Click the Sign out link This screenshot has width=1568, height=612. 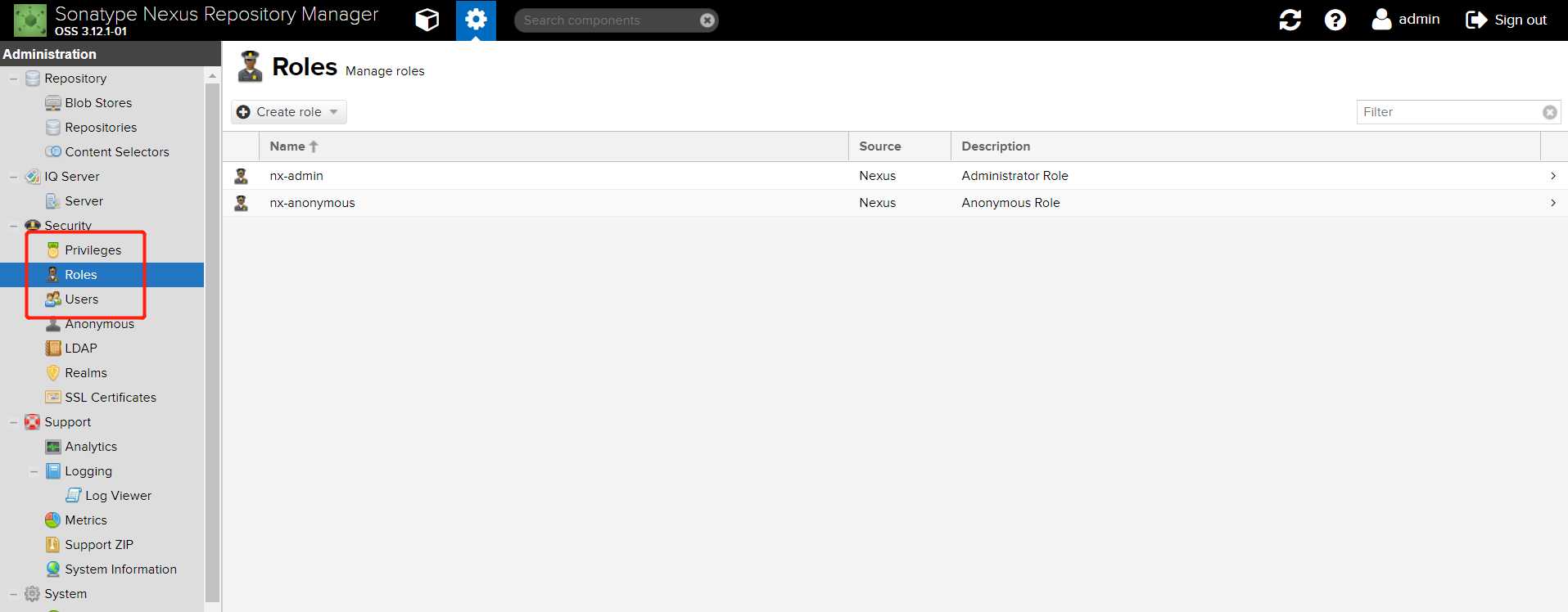1521,20
